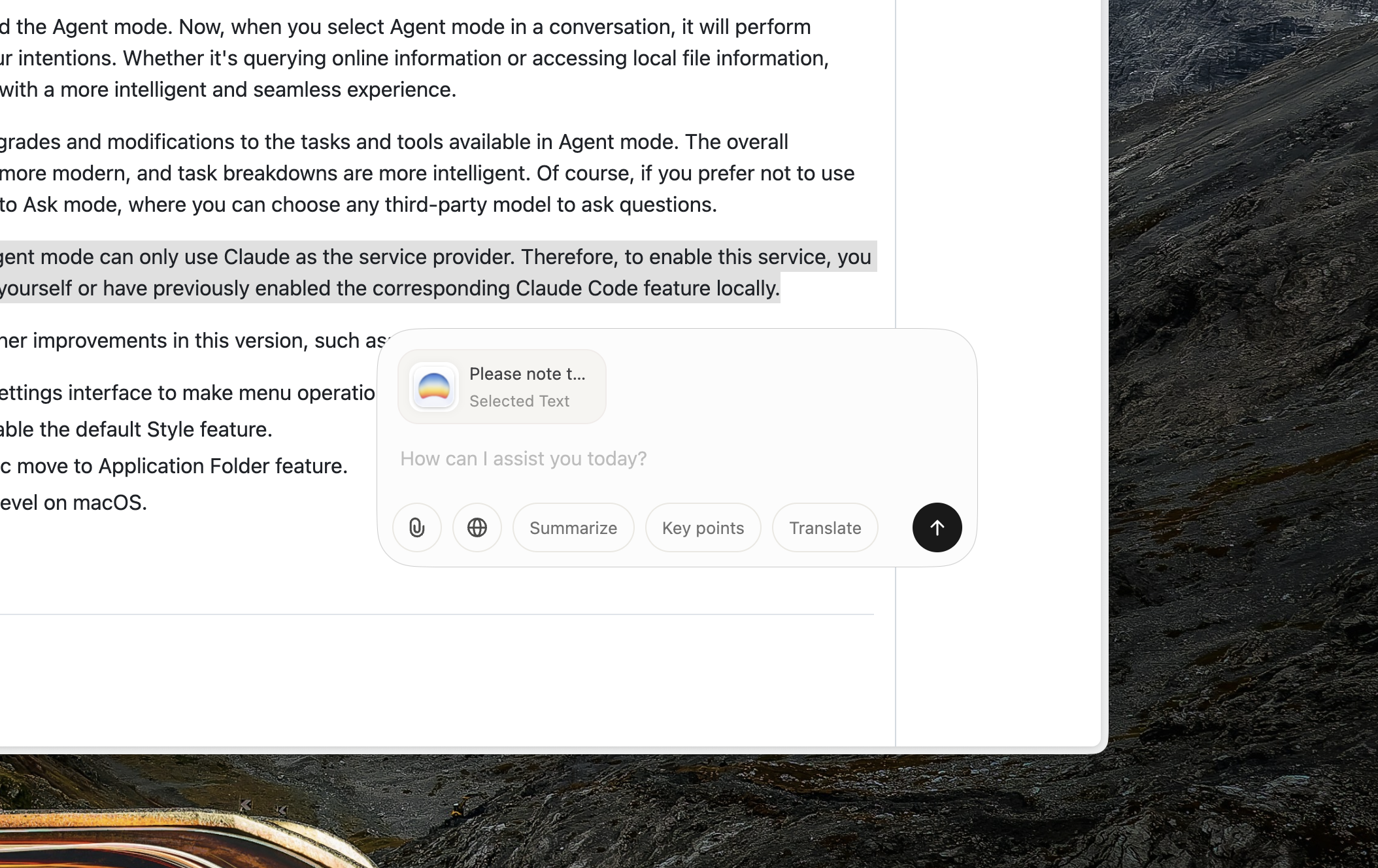Click 'move to Application Folder feature' line
This screenshot has width=1378, height=868.
click(176, 466)
